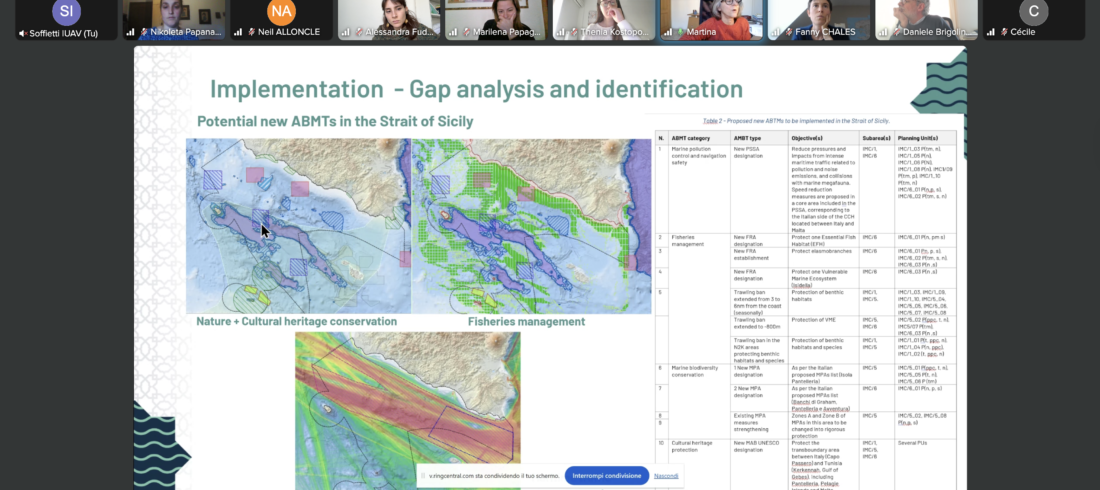This screenshot has width=1100, height=490.
Task: Click the C avatar tile for Cécile
Action: (x=1033, y=13)
